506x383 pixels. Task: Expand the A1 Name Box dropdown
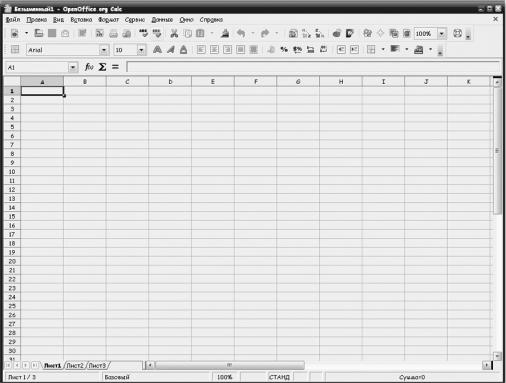click(x=73, y=67)
